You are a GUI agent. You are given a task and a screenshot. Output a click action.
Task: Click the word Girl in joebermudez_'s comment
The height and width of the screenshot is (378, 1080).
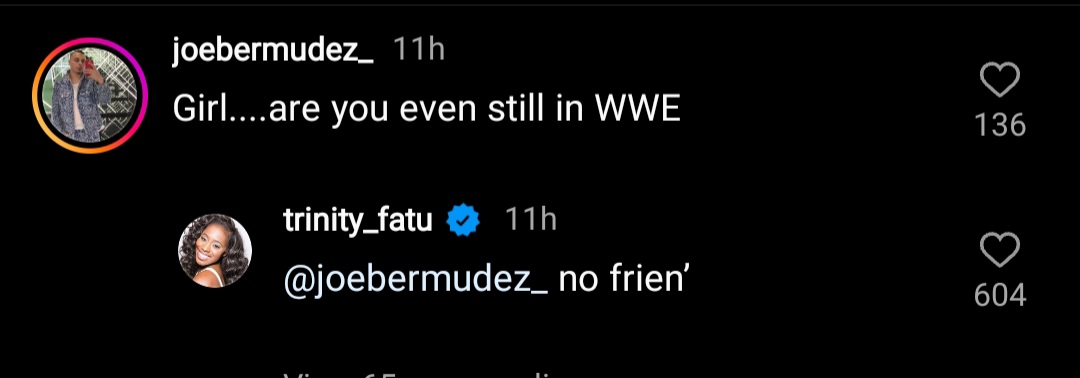[198, 110]
